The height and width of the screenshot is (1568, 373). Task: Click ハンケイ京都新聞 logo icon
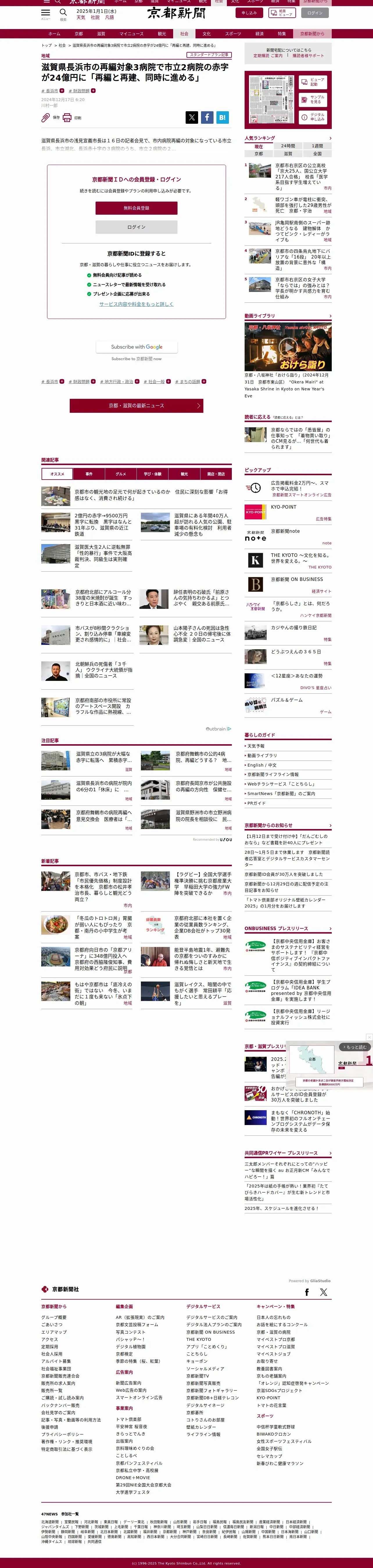[255, 606]
